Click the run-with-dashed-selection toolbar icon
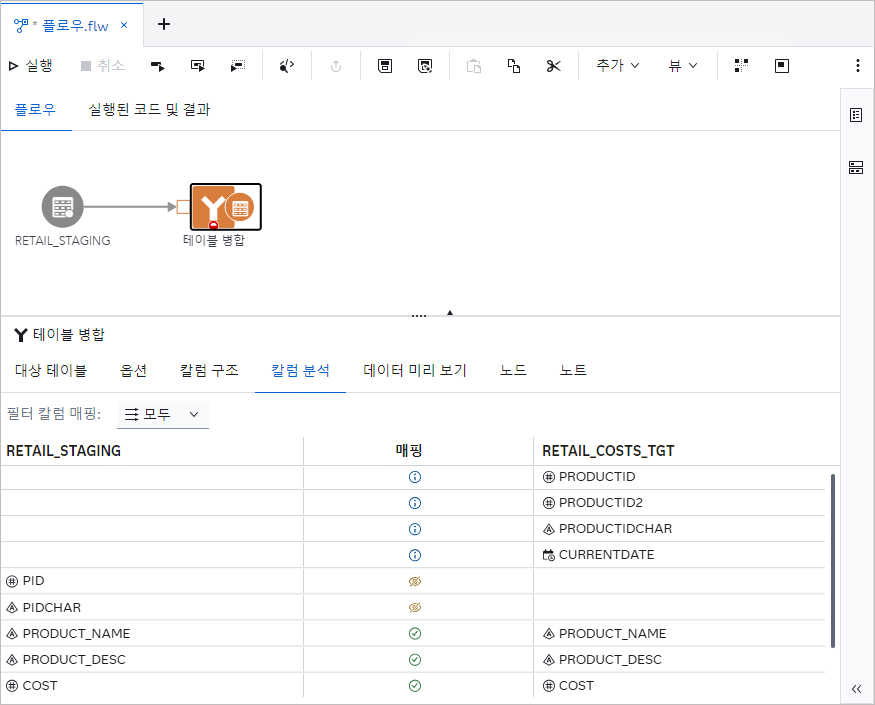This screenshot has width=875, height=705. pos(238,66)
